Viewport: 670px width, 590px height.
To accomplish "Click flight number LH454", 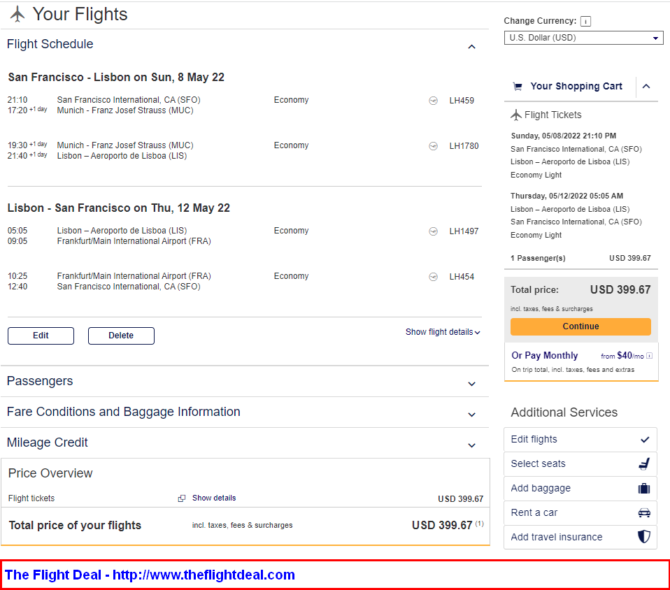I will (x=461, y=277).
